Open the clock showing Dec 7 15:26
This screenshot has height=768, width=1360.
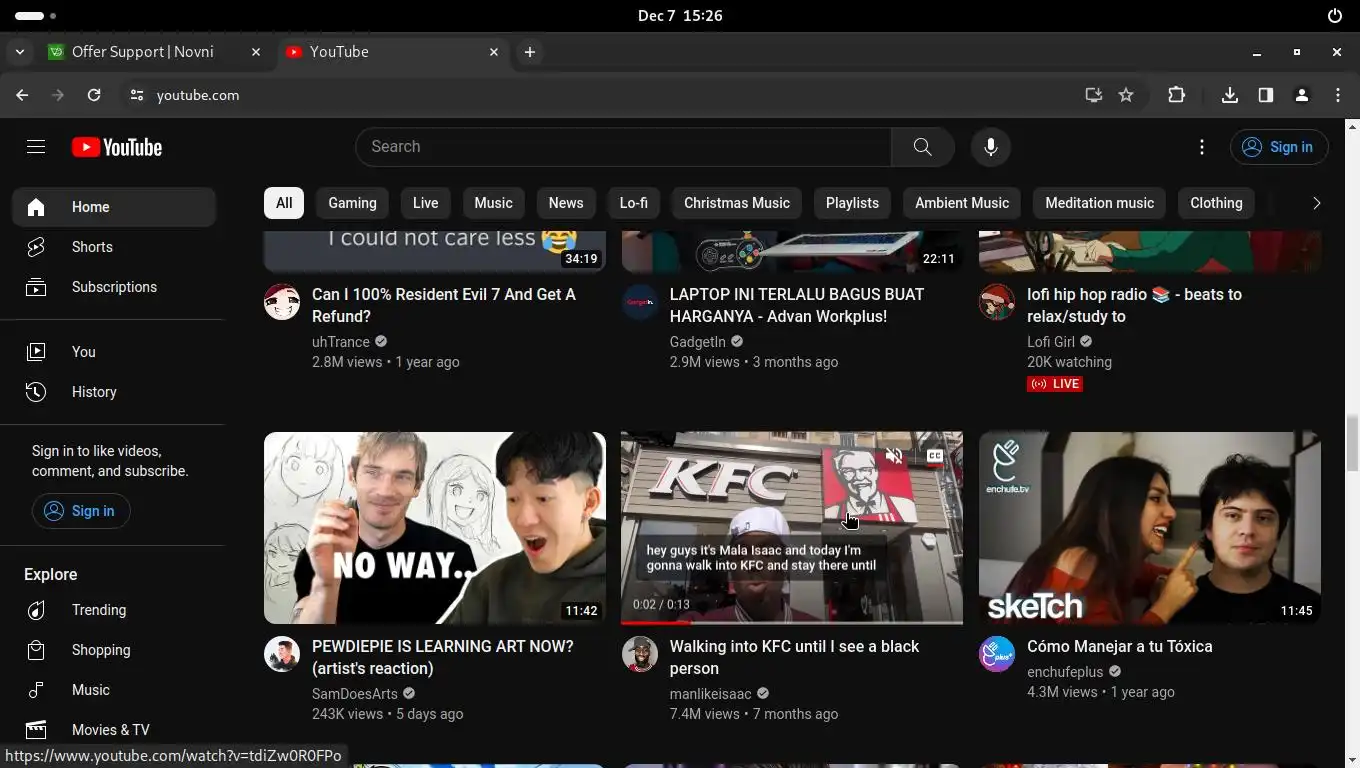click(680, 16)
